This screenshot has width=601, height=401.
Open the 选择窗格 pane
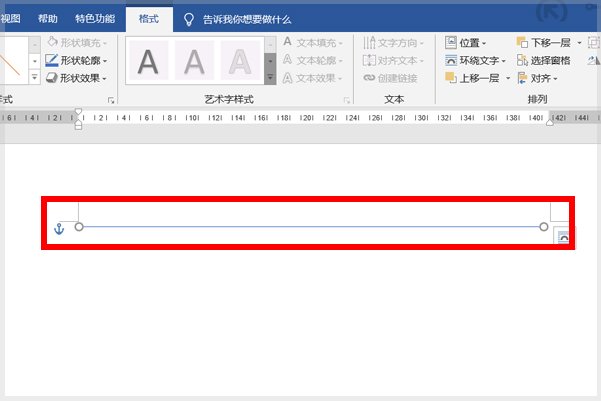tap(544, 60)
